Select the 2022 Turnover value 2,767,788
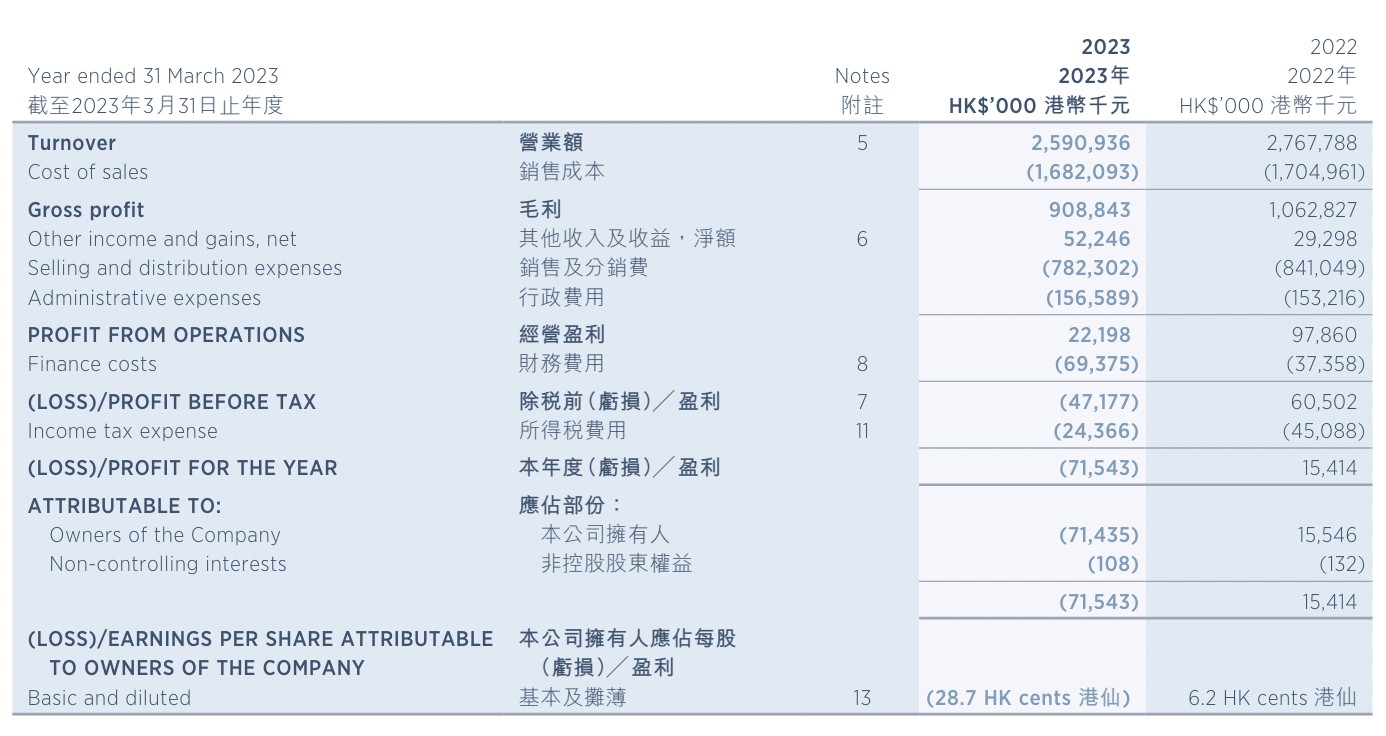The width and height of the screenshot is (1386, 736). coord(1311,143)
